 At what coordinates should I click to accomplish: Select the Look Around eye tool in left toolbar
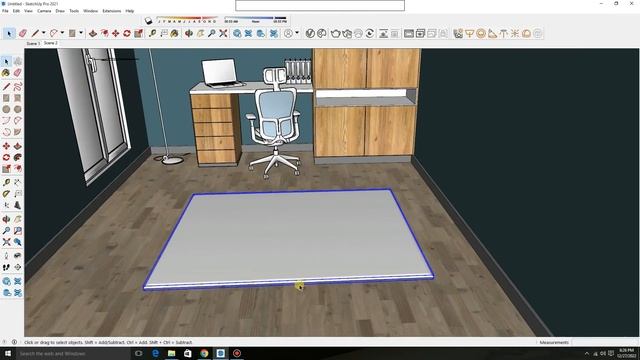click(18, 256)
